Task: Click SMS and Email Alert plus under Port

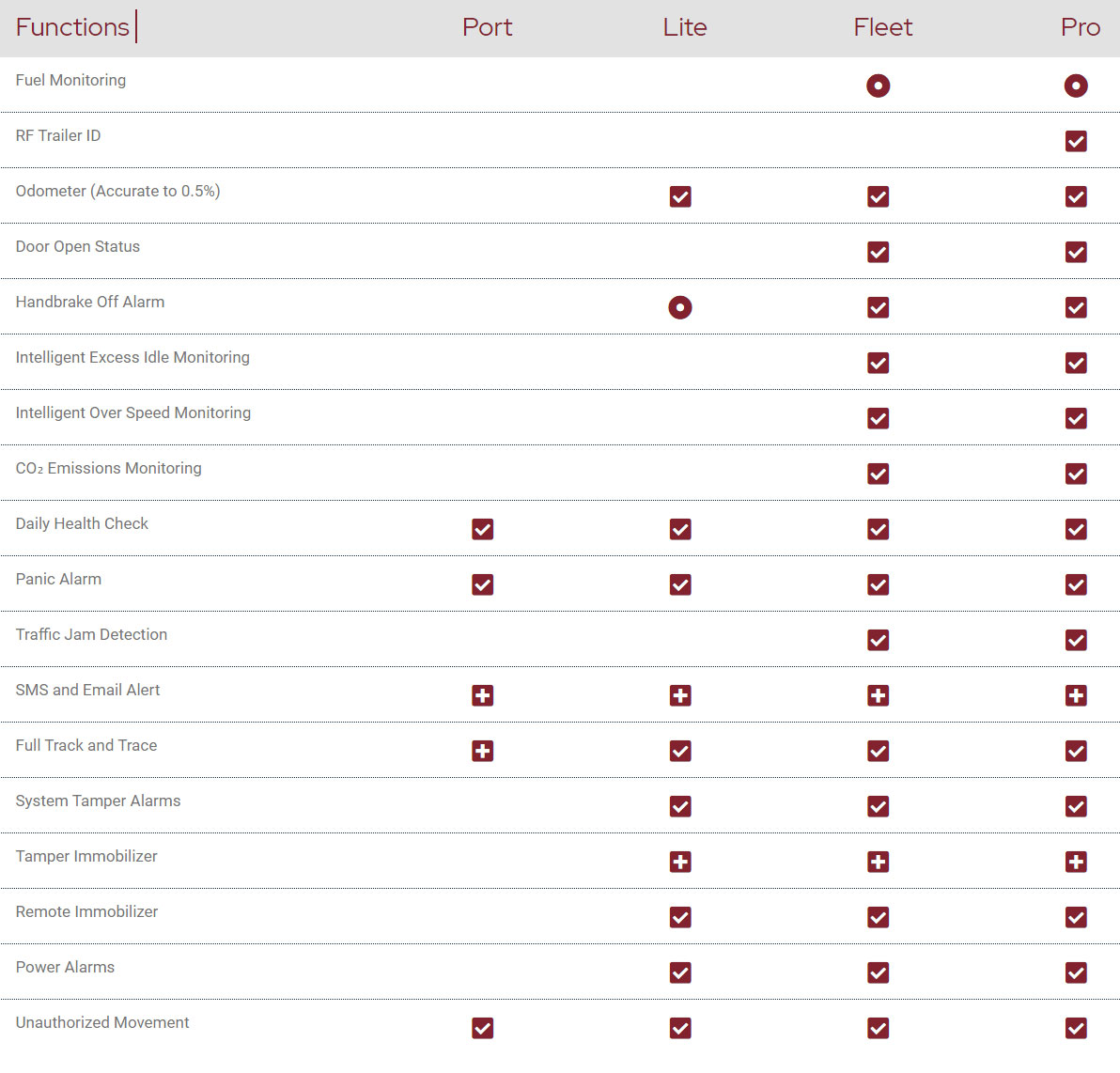Action: pyautogui.click(x=482, y=695)
